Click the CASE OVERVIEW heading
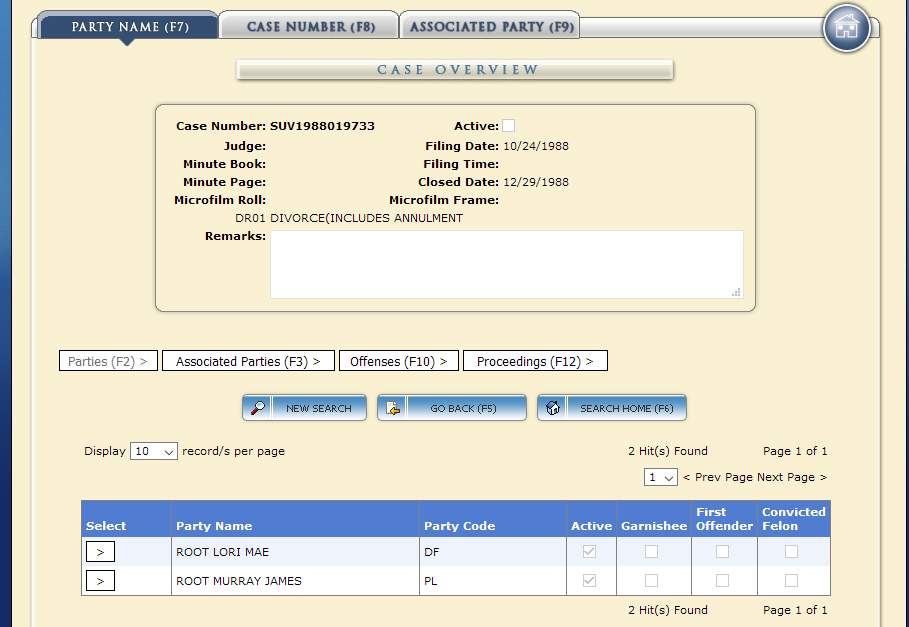The width and height of the screenshot is (909, 627). pos(458,70)
